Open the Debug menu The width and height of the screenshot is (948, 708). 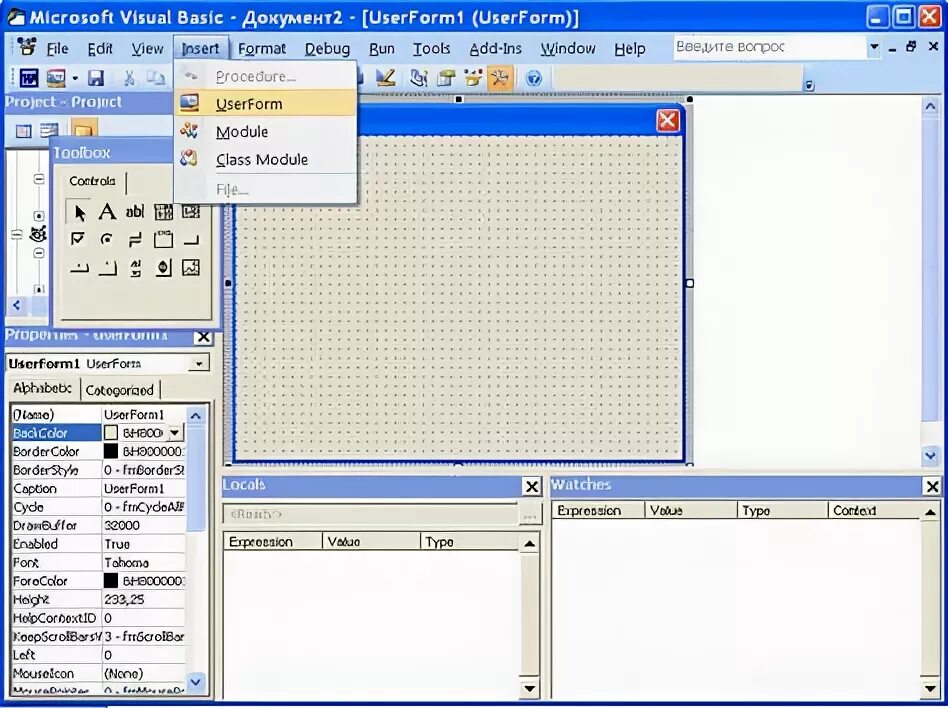pos(327,48)
